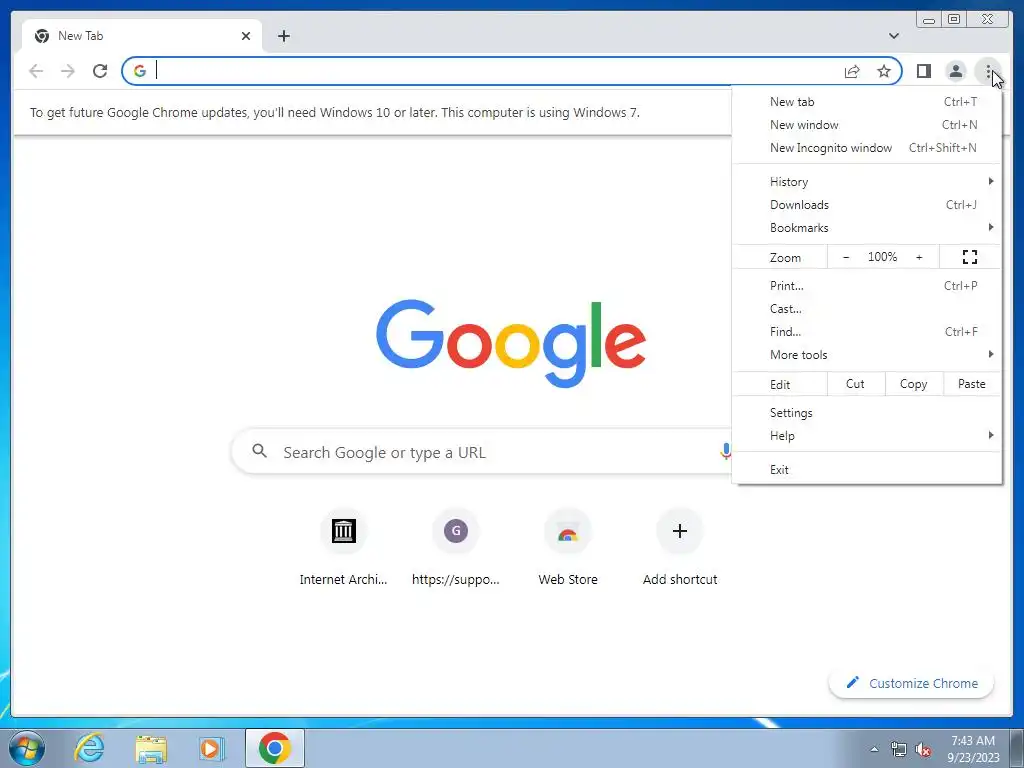Screen dimensions: 1024x768
Task: Click Cut in the Edit row
Action: pyautogui.click(x=856, y=384)
